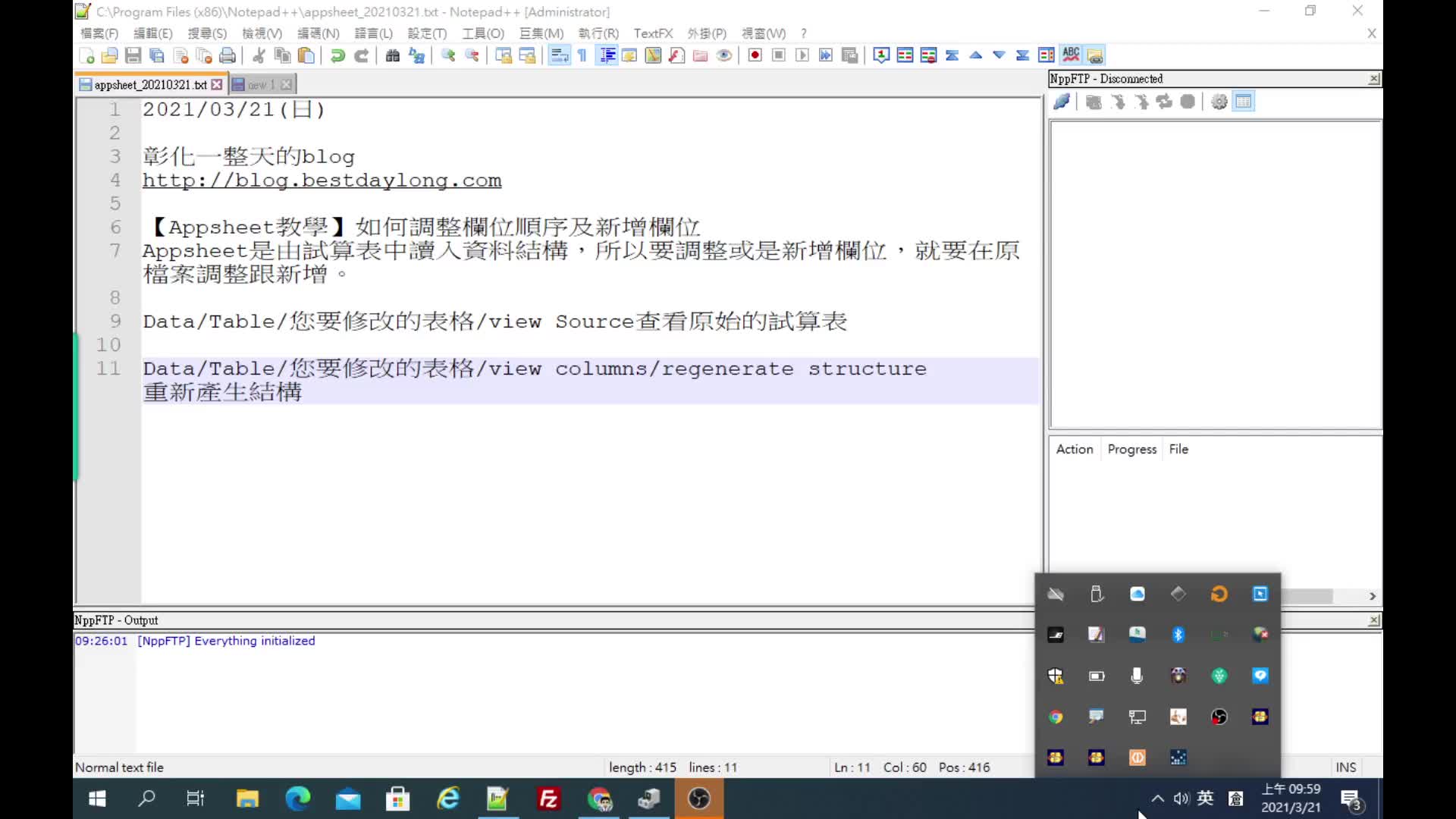The image size is (1456, 819).
Task: Click the battery tray icon
Action: pos(1097,676)
